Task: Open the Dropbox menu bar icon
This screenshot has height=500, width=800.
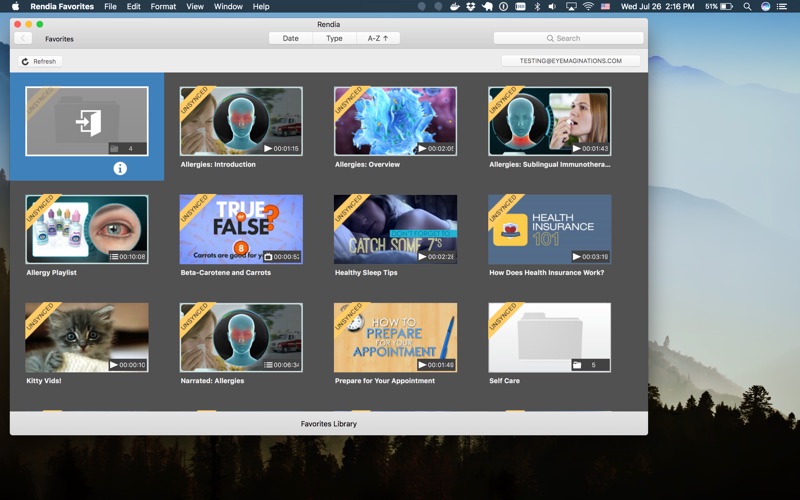Action: [x=470, y=7]
